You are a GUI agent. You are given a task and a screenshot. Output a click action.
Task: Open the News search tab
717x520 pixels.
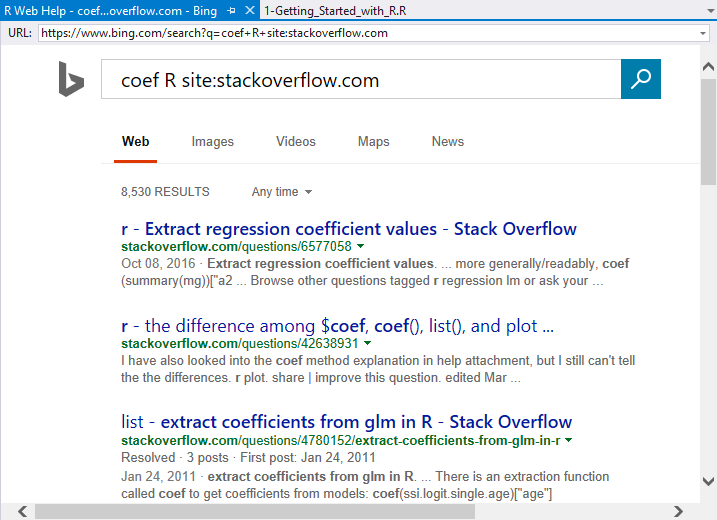point(448,141)
